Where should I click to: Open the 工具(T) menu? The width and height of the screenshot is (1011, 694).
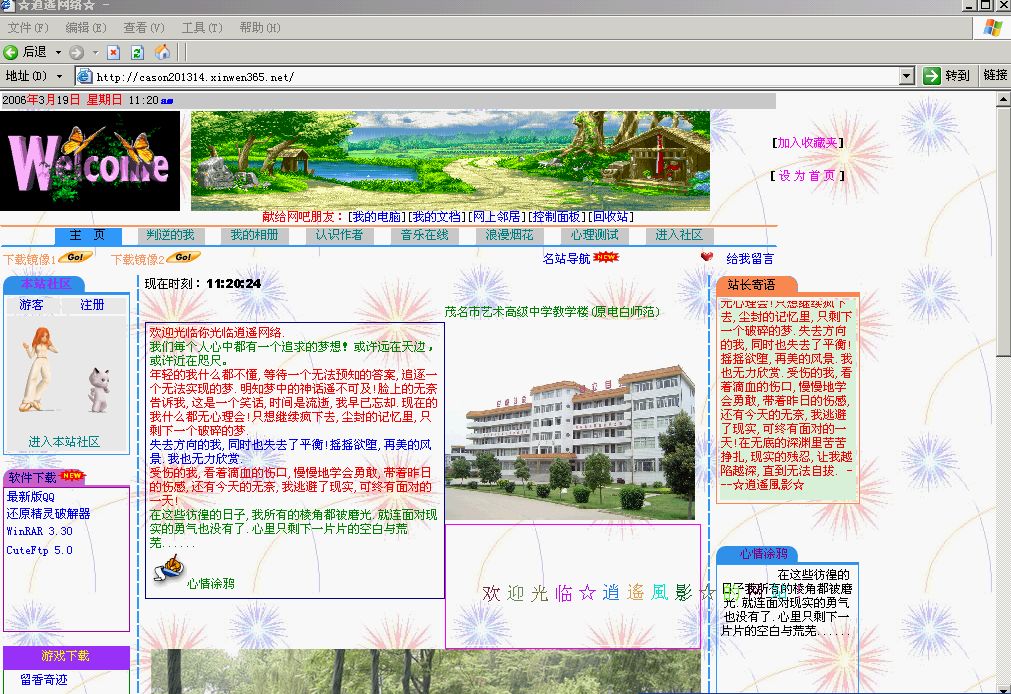click(201, 28)
